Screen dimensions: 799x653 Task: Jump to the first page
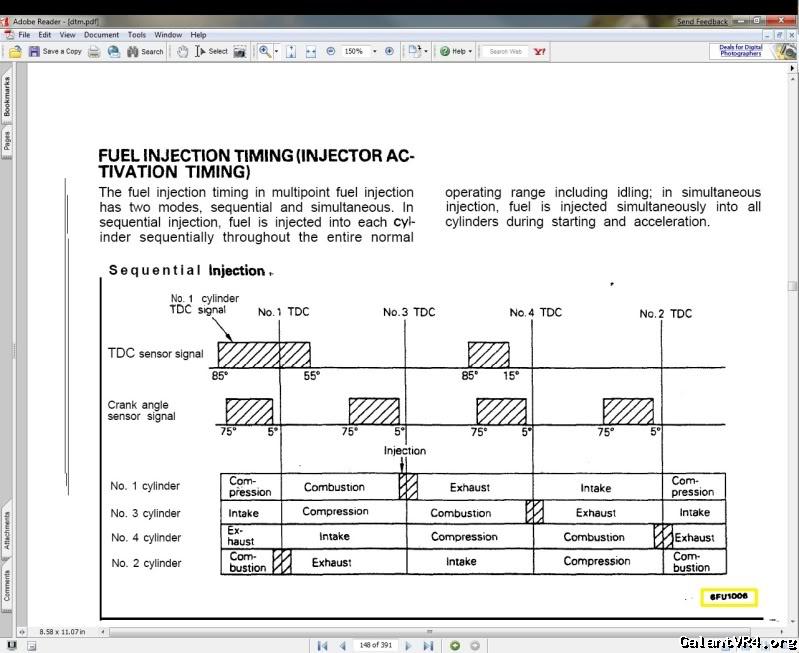point(323,646)
